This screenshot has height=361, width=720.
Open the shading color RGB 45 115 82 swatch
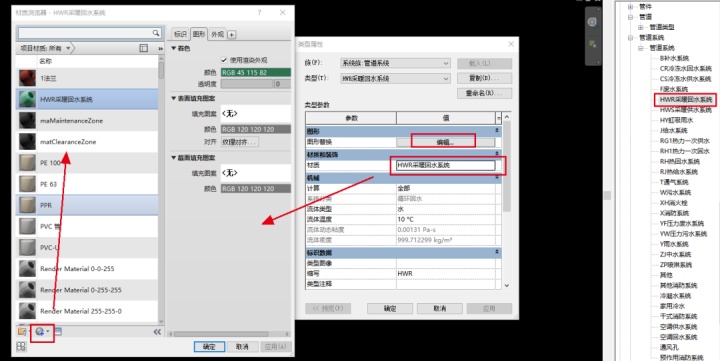pos(256,73)
